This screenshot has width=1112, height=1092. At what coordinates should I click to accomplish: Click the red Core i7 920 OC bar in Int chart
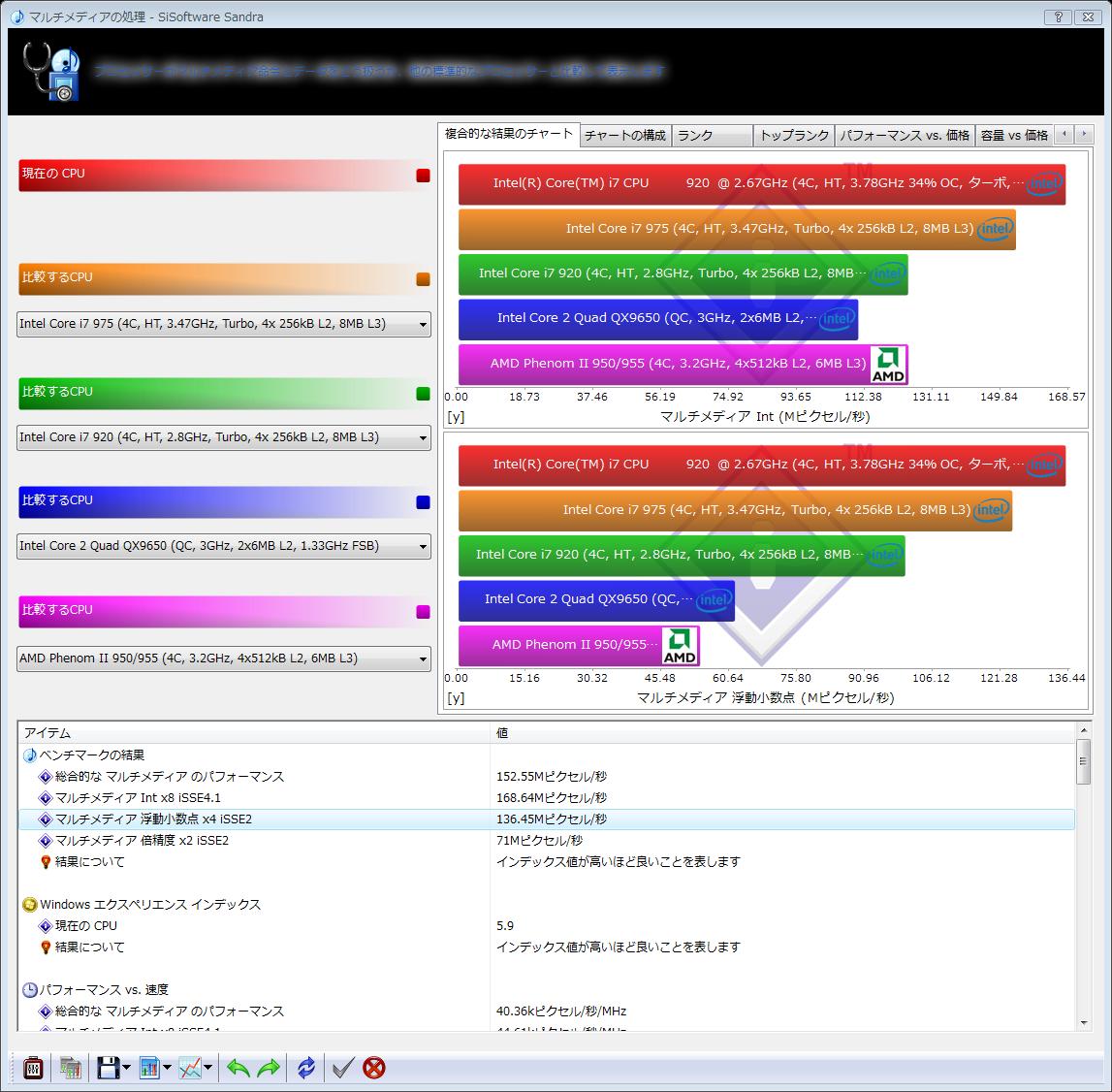[x=762, y=183]
